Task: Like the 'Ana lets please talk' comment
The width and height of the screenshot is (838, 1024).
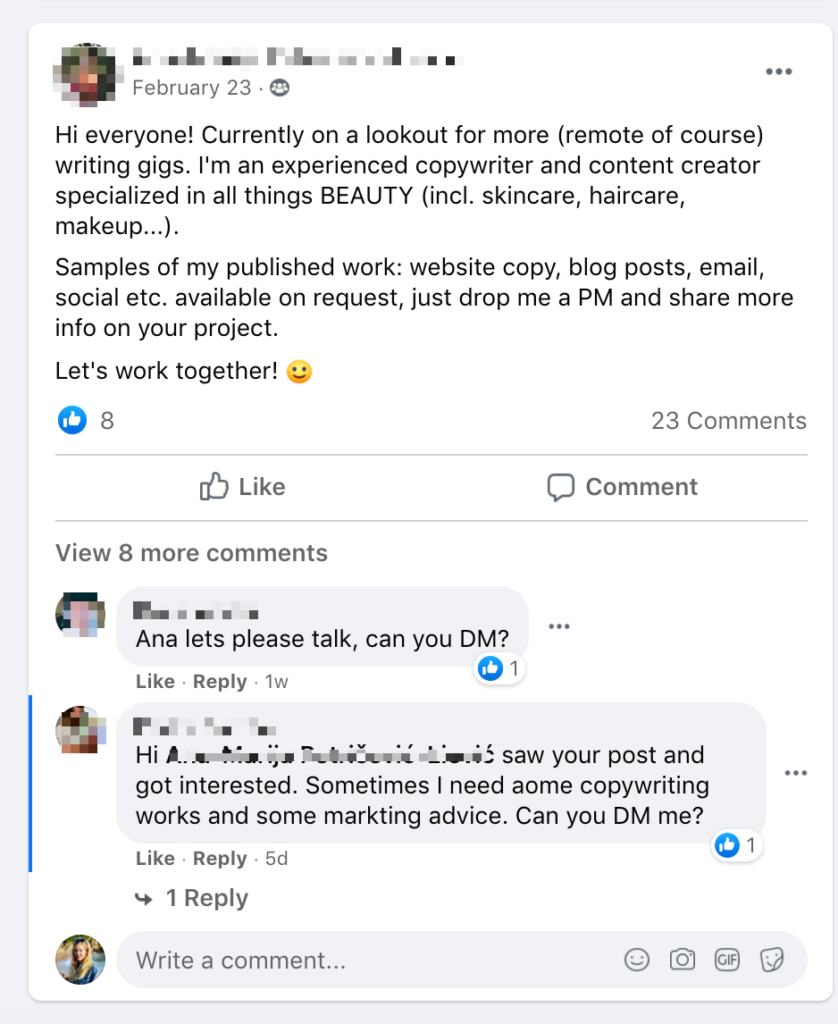Action: (155, 682)
